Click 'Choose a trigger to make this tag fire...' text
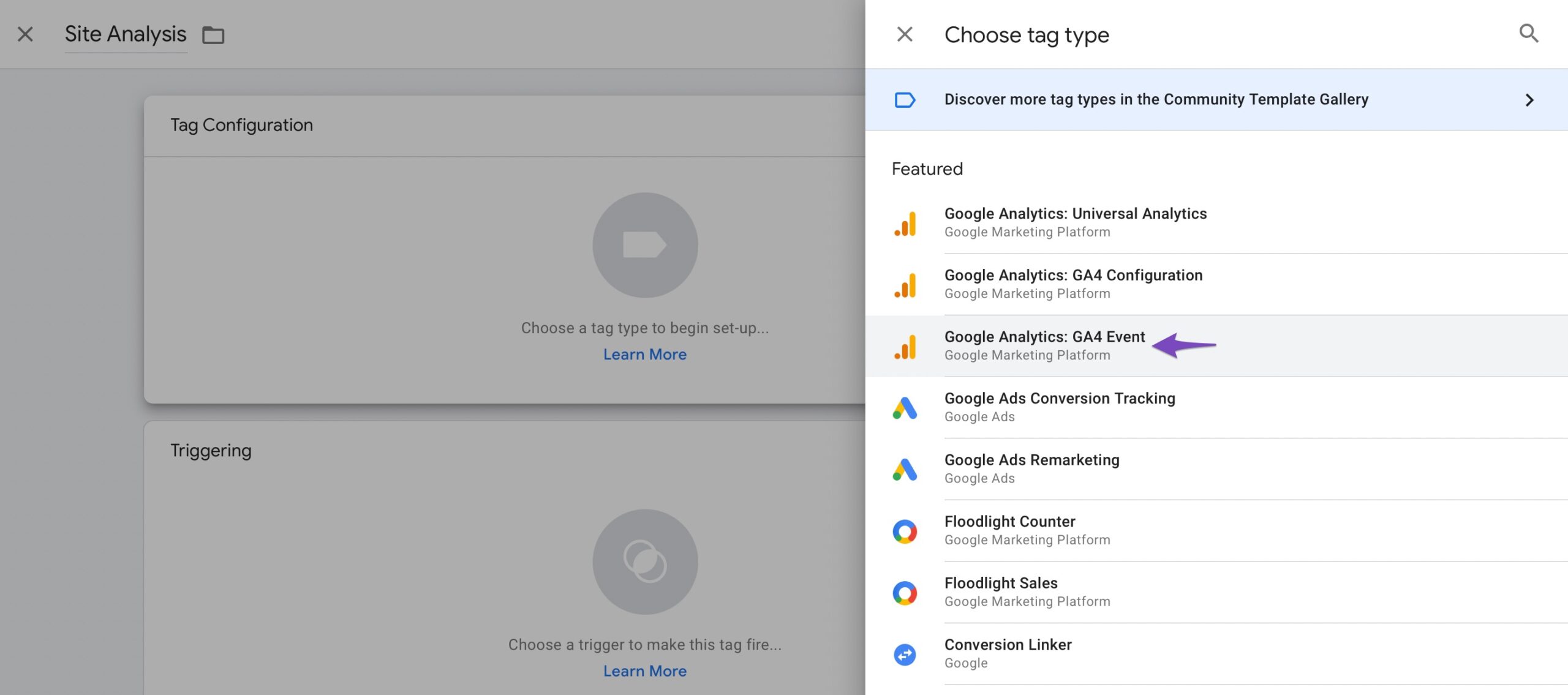This screenshot has height=695, width=1568. click(645, 645)
